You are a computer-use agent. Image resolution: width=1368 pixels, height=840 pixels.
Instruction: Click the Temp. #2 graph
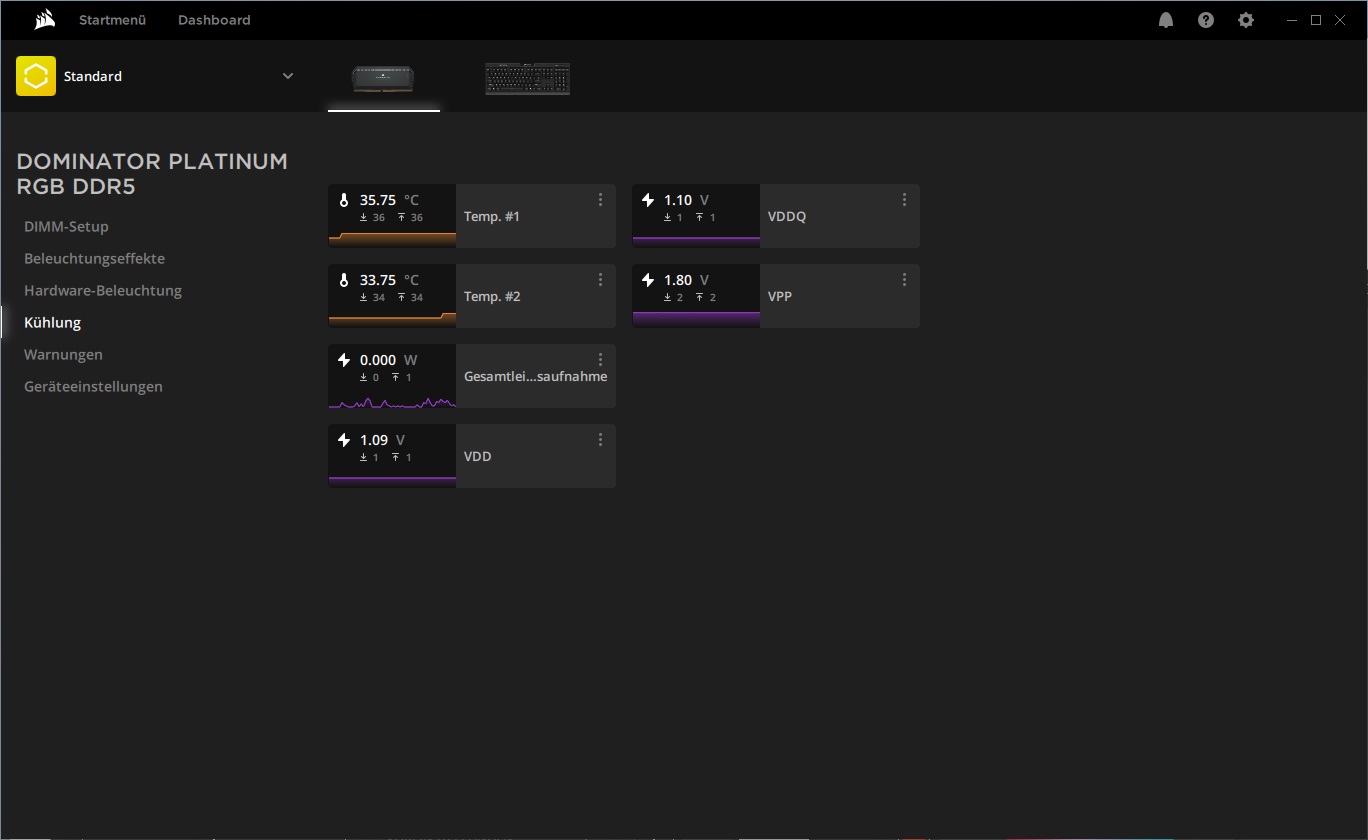point(392,318)
